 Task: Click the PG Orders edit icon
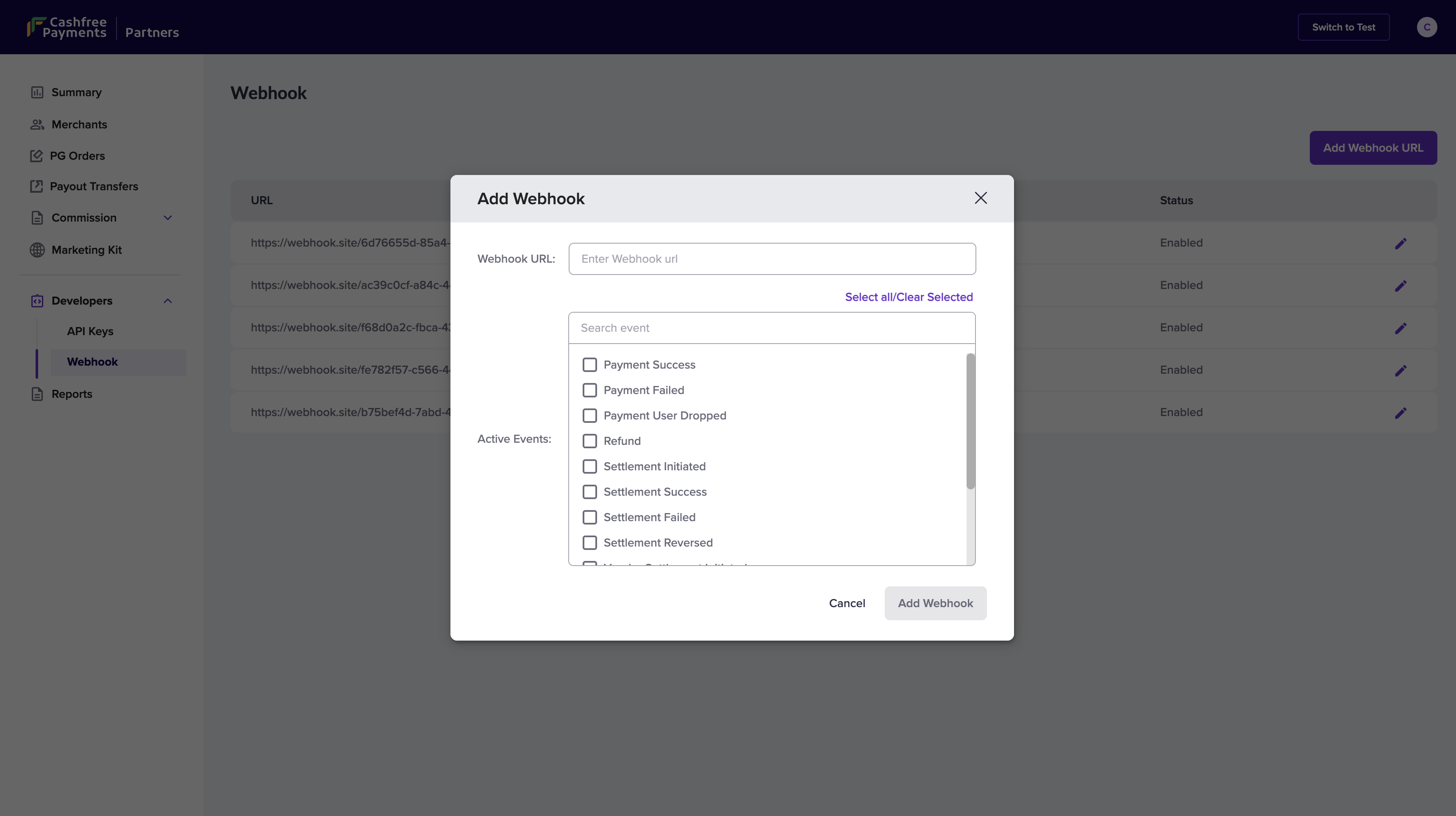pyautogui.click(x=37, y=155)
